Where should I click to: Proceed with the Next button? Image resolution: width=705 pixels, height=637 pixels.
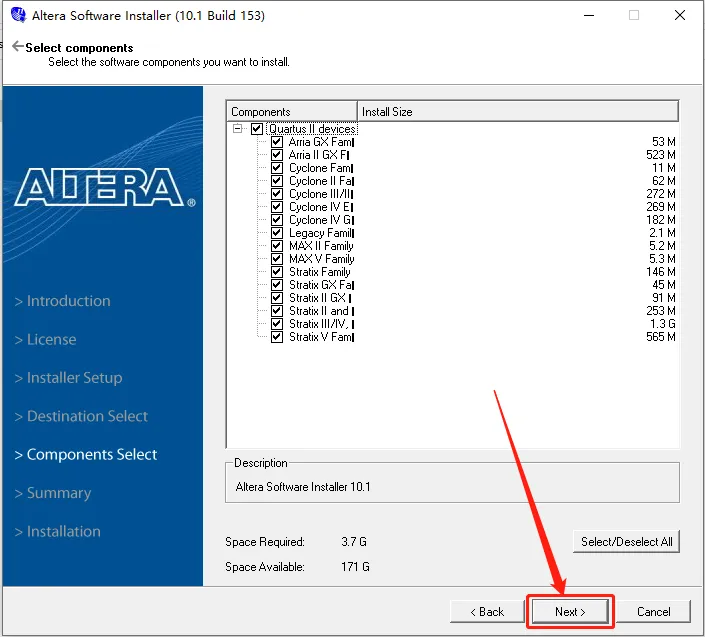[570, 612]
